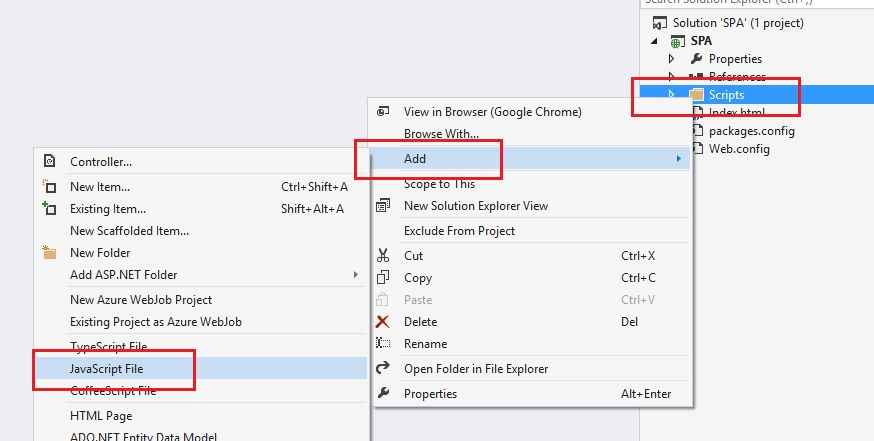The height and width of the screenshot is (441, 874).
Task: Click the View in Browser icon
Action: (383, 112)
